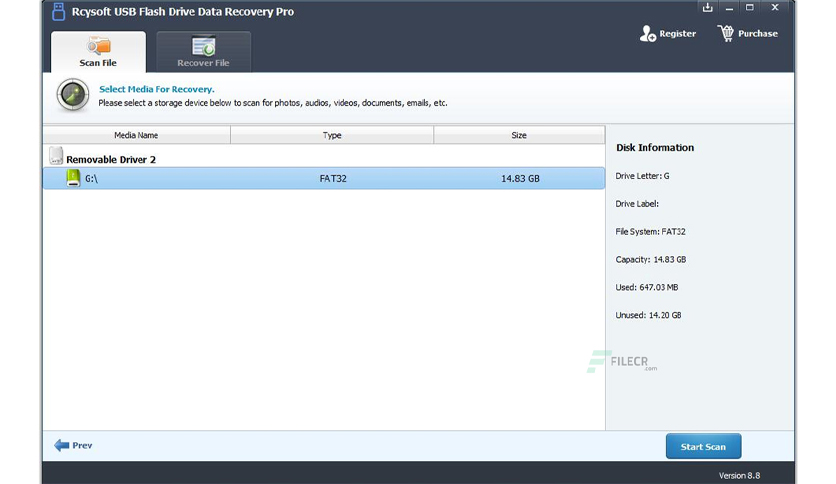
Task: Sort by Media Name column header
Action: [x=136, y=135]
